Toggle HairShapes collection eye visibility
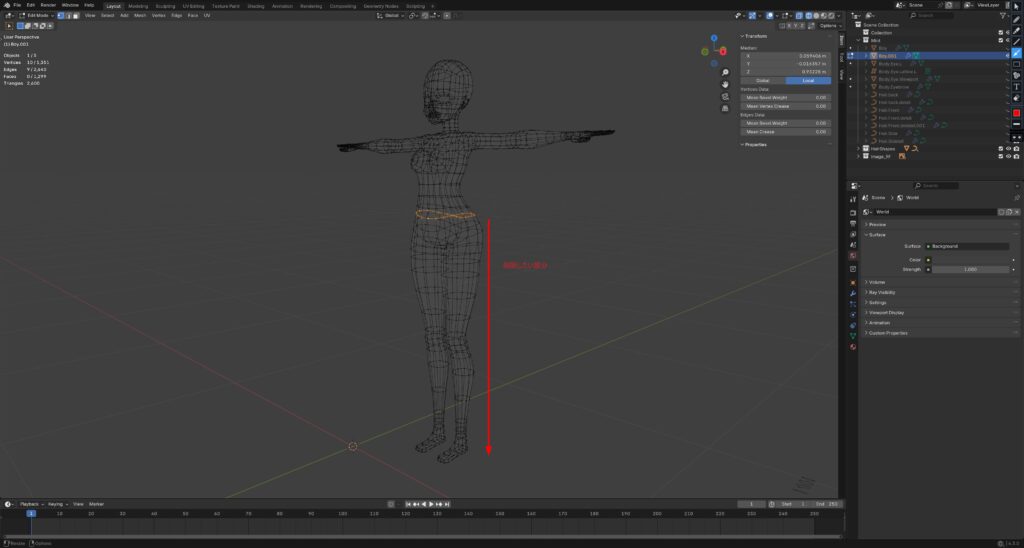1024x548 pixels. coord(1008,148)
